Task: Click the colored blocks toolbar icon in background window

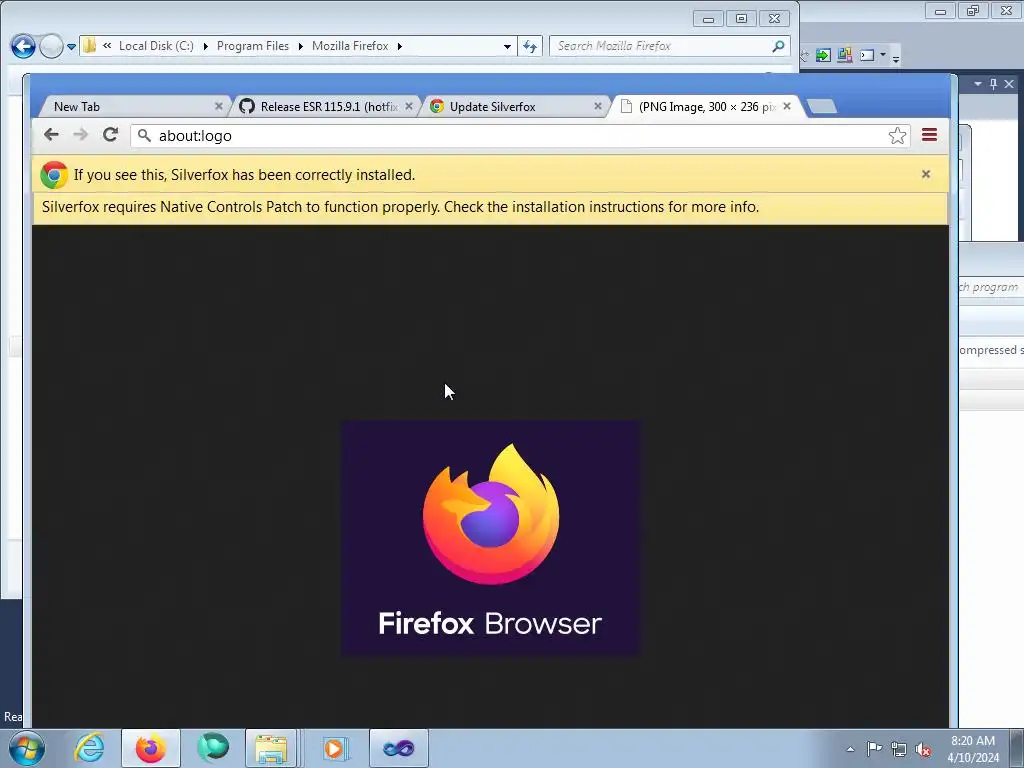Action: click(844, 56)
